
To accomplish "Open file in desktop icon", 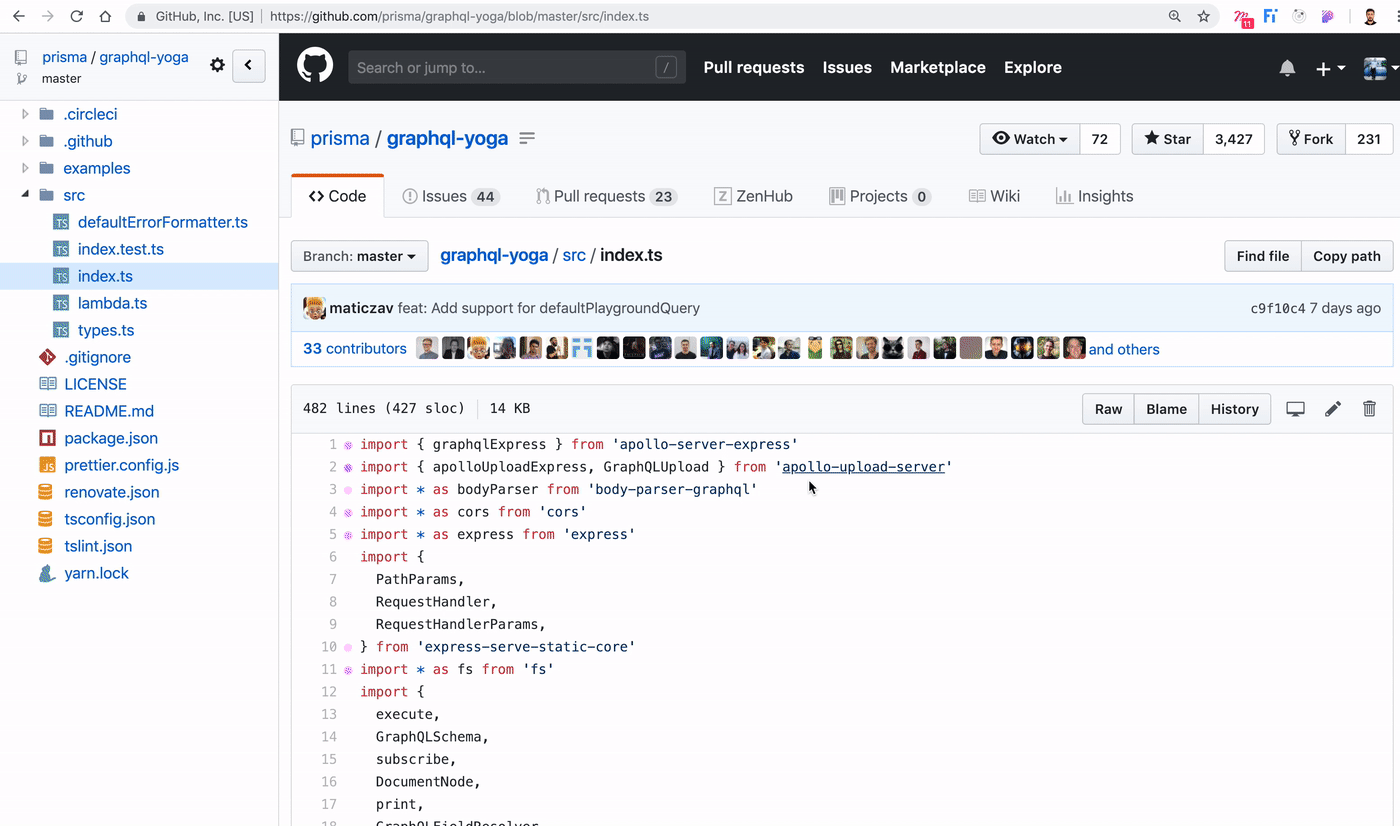I will tap(1295, 409).
